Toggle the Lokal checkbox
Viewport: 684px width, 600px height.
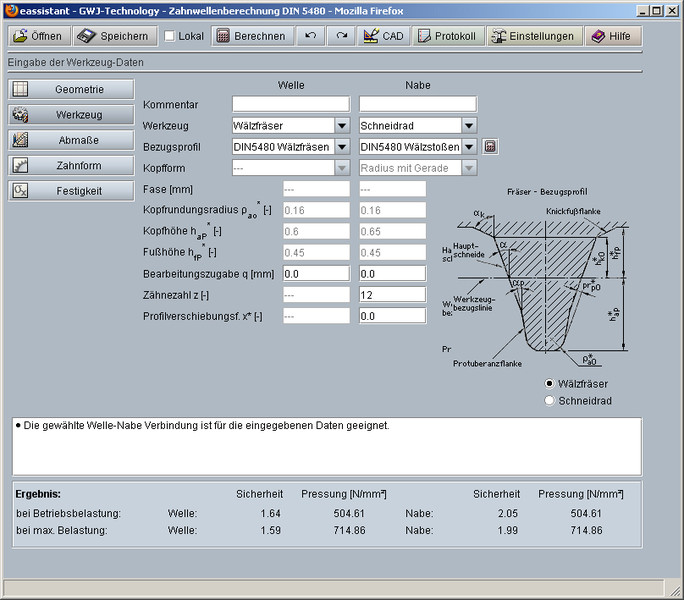point(169,36)
